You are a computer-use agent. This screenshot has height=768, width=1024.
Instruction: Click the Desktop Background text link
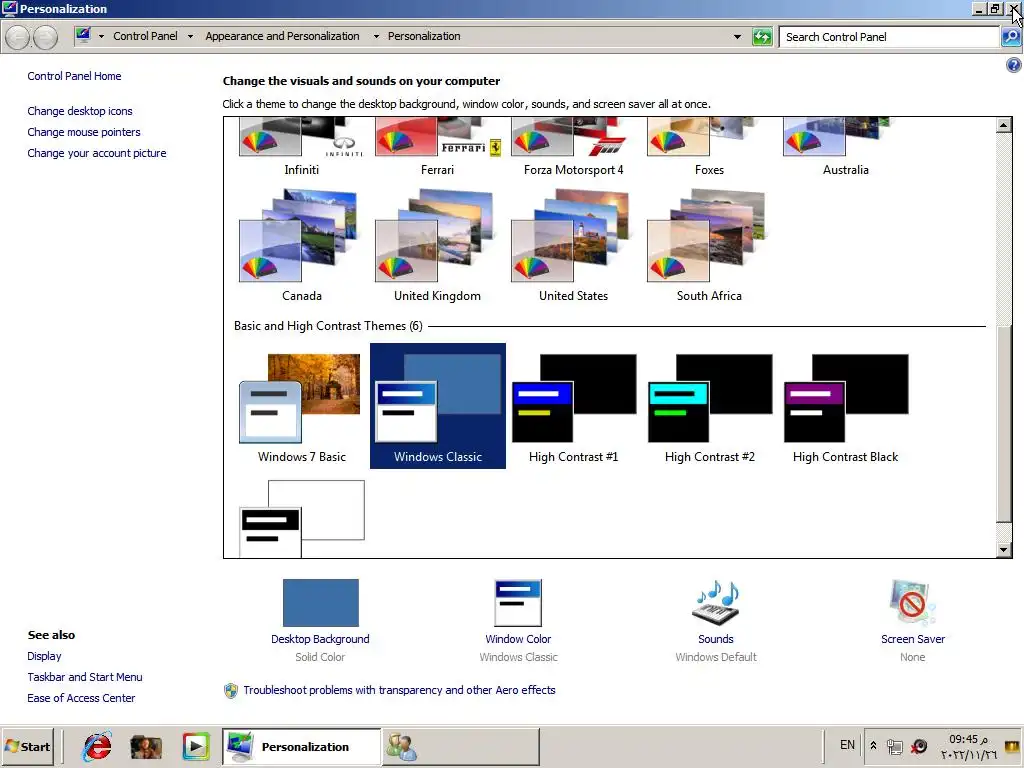tap(320, 639)
